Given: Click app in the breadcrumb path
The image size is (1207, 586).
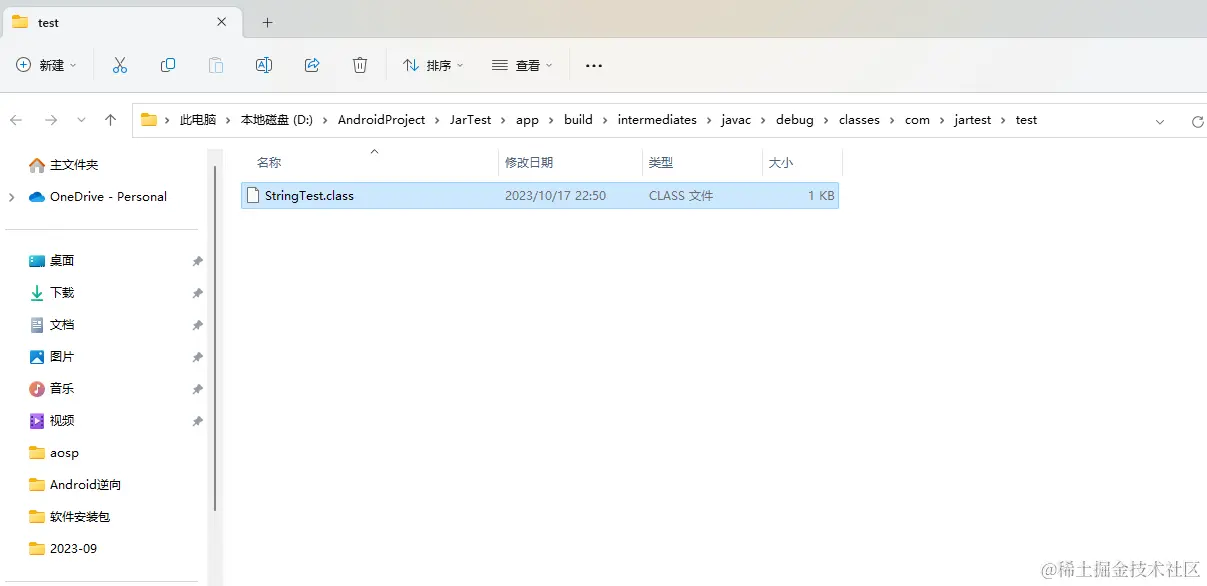Looking at the screenshot, I should click(x=527, y=120).
